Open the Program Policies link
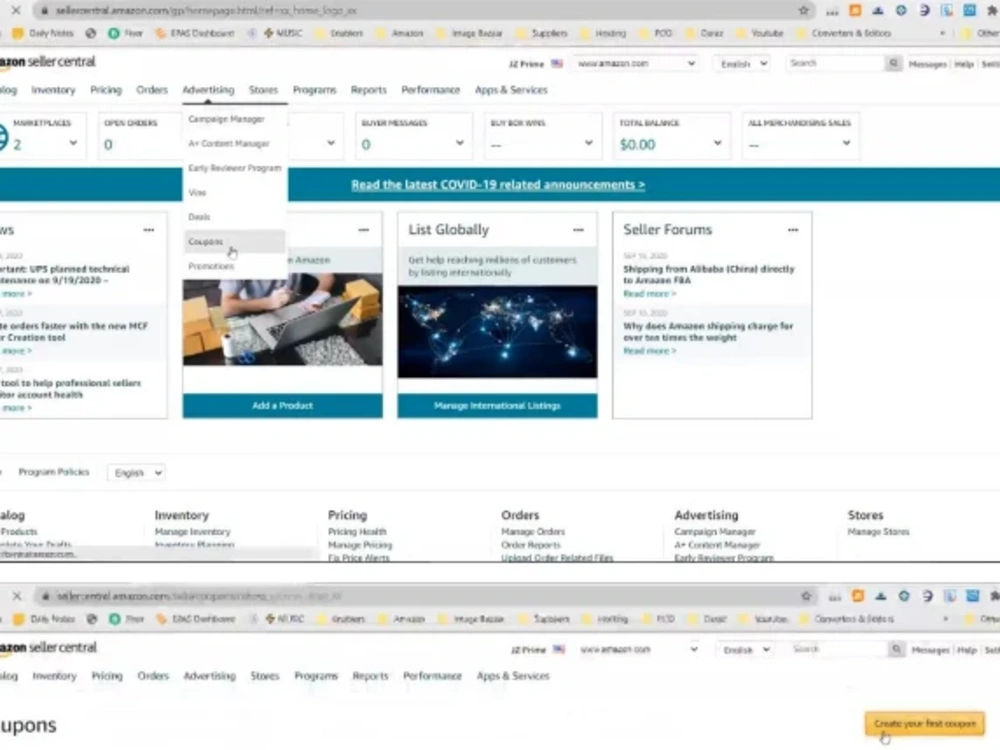The height and width of the screenshot is (750, 1000). (x=54, y=472)
